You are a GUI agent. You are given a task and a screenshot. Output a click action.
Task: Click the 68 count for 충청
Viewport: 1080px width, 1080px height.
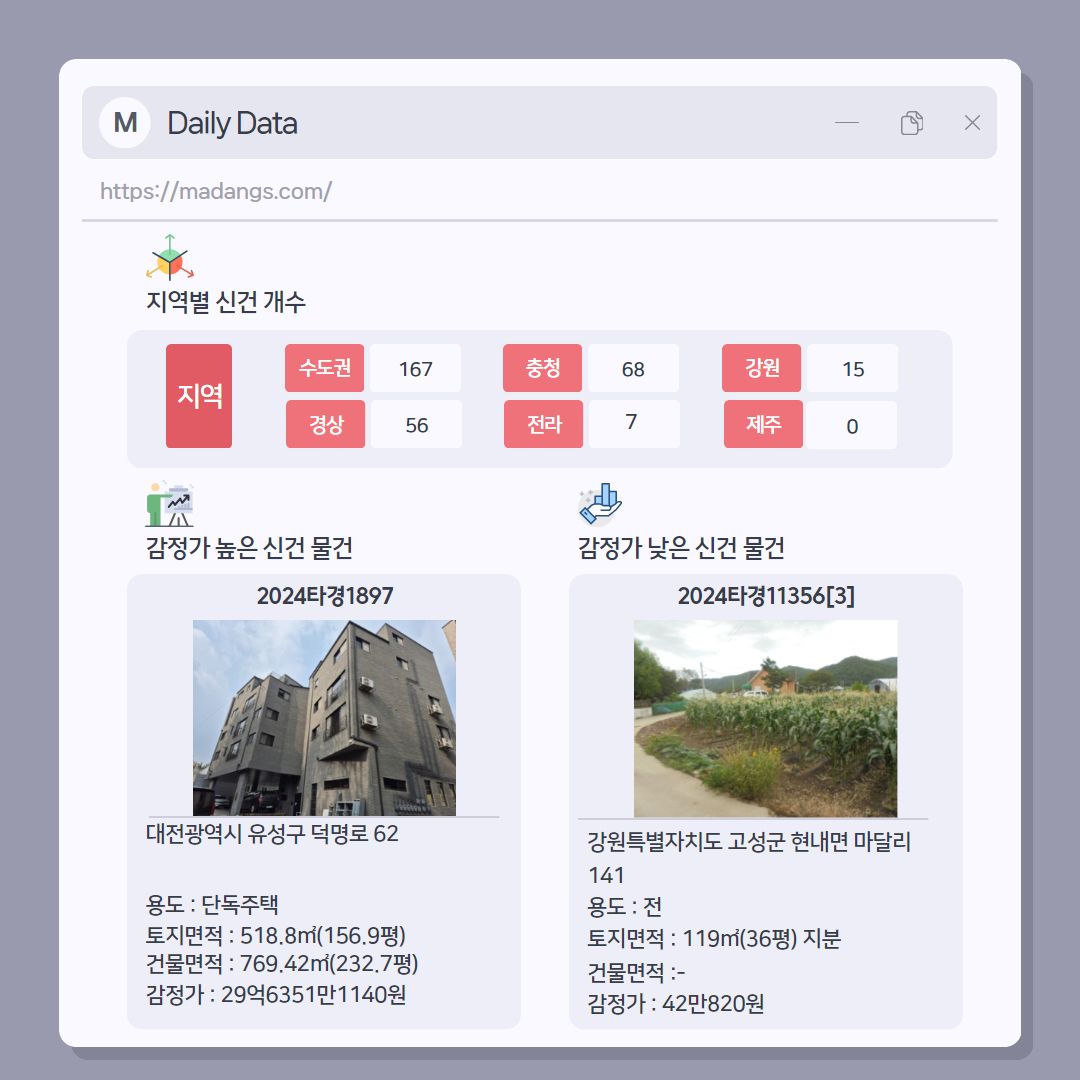click(634, 368)
